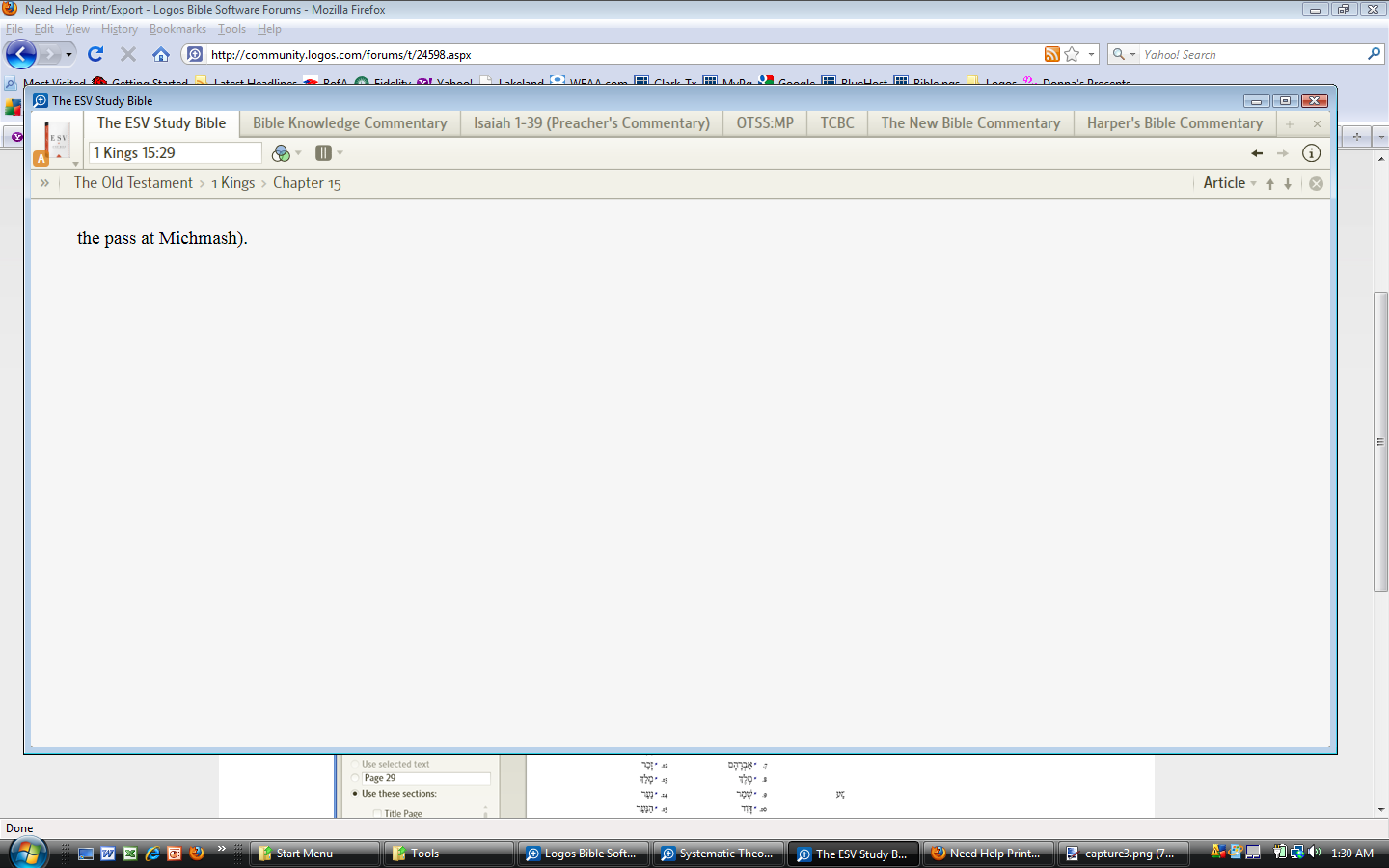Viewport: 1389px width, 868px height.
Task: Switch to the OTSS:MP tab
Action: 765,123
